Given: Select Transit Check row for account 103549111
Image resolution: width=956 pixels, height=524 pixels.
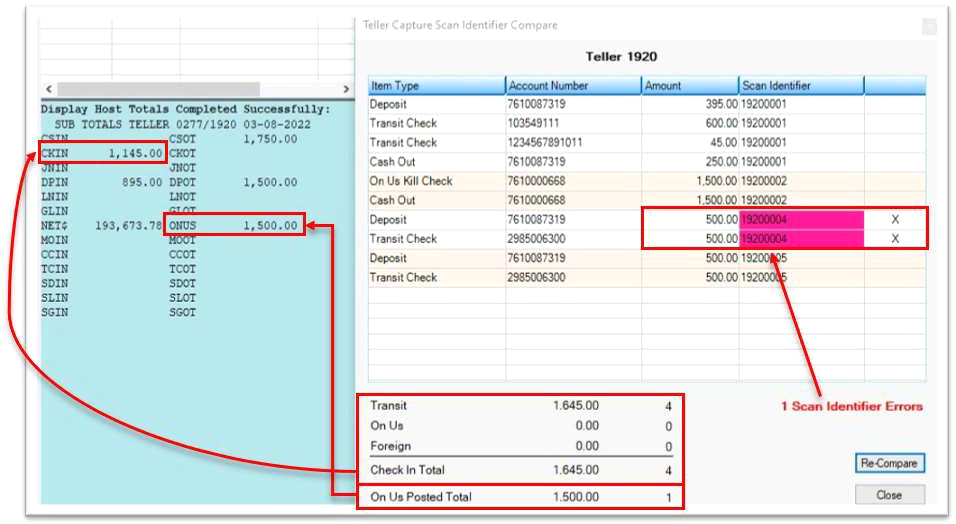Looking at the screenshot, I should pyautogui.click(x=436, y=123).
